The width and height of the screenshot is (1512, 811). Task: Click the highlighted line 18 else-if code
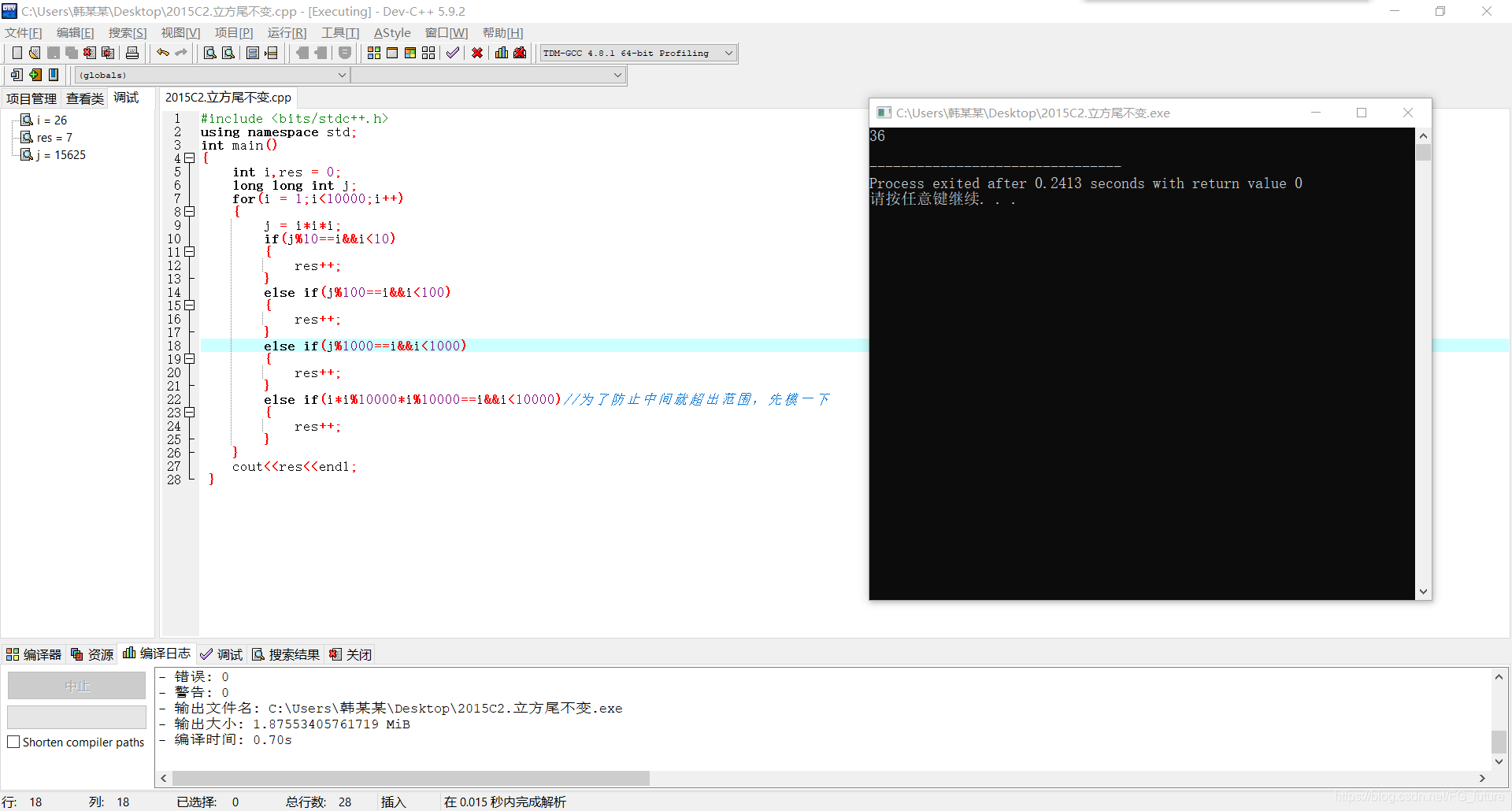point(365,346)
